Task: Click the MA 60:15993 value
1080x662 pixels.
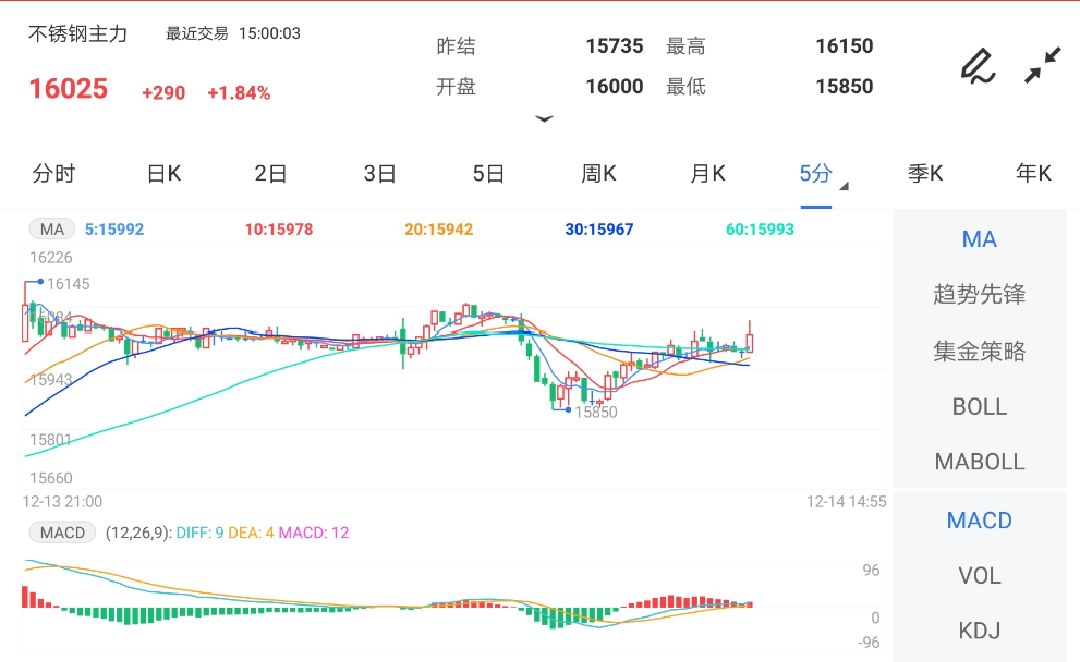Action: (760, 229)
